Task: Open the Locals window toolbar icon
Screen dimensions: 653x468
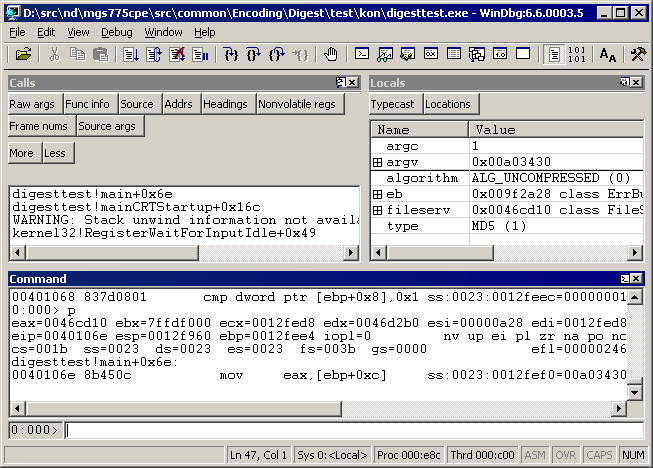Action: 408,54
